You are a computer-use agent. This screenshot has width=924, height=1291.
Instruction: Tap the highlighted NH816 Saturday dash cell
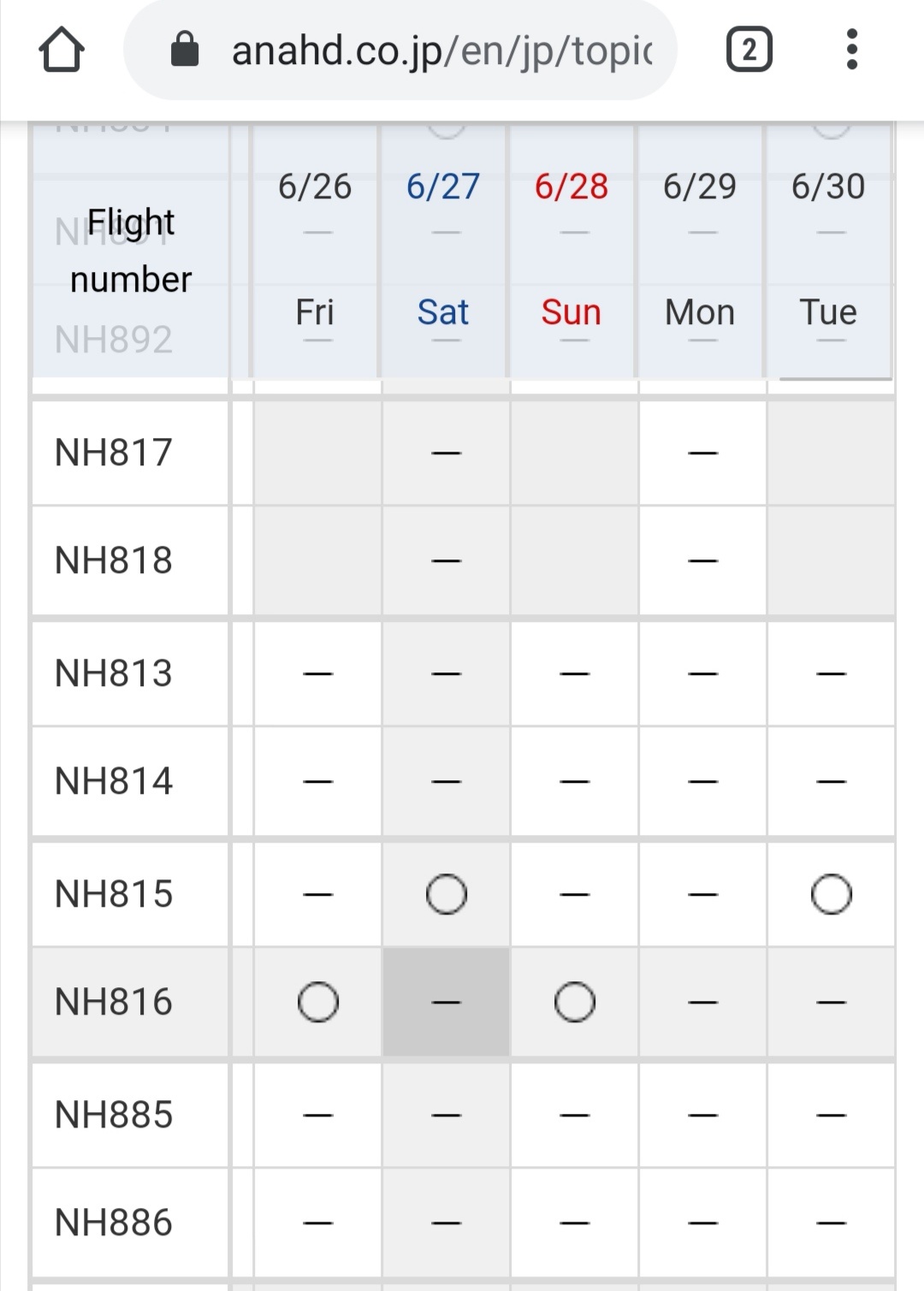pyautogui.click(x=447, y=1002)
